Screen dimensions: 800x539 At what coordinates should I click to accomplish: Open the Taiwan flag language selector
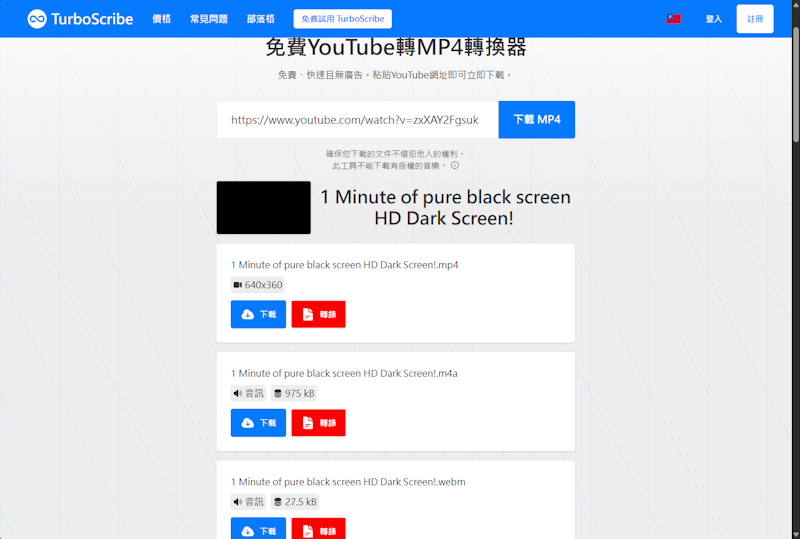[673, 19]
